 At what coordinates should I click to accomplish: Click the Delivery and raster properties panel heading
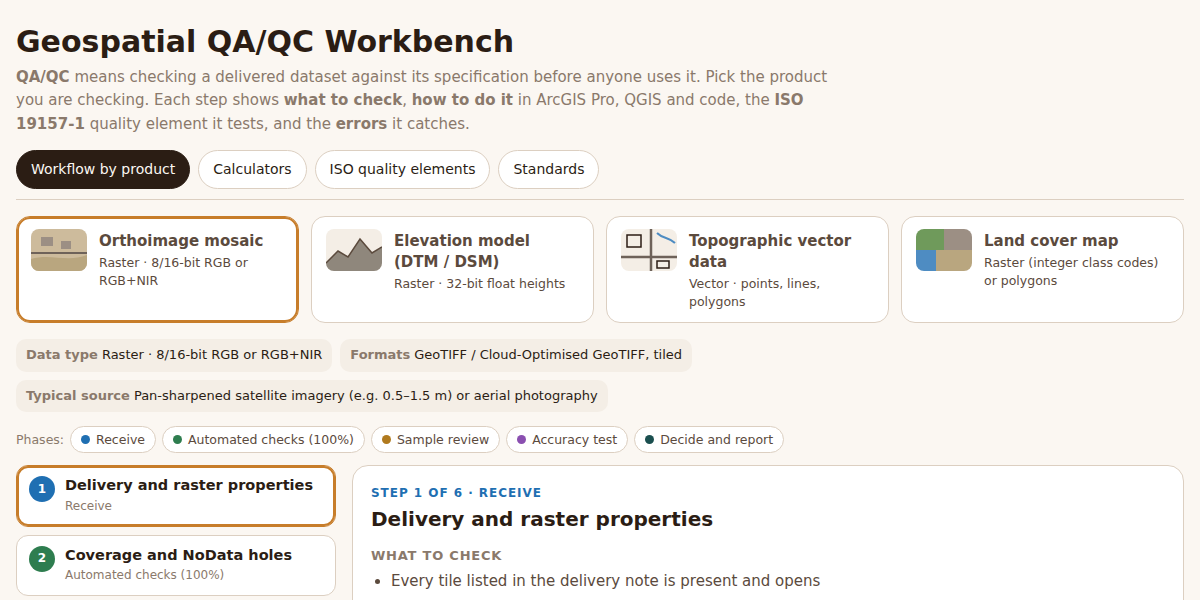542,519
